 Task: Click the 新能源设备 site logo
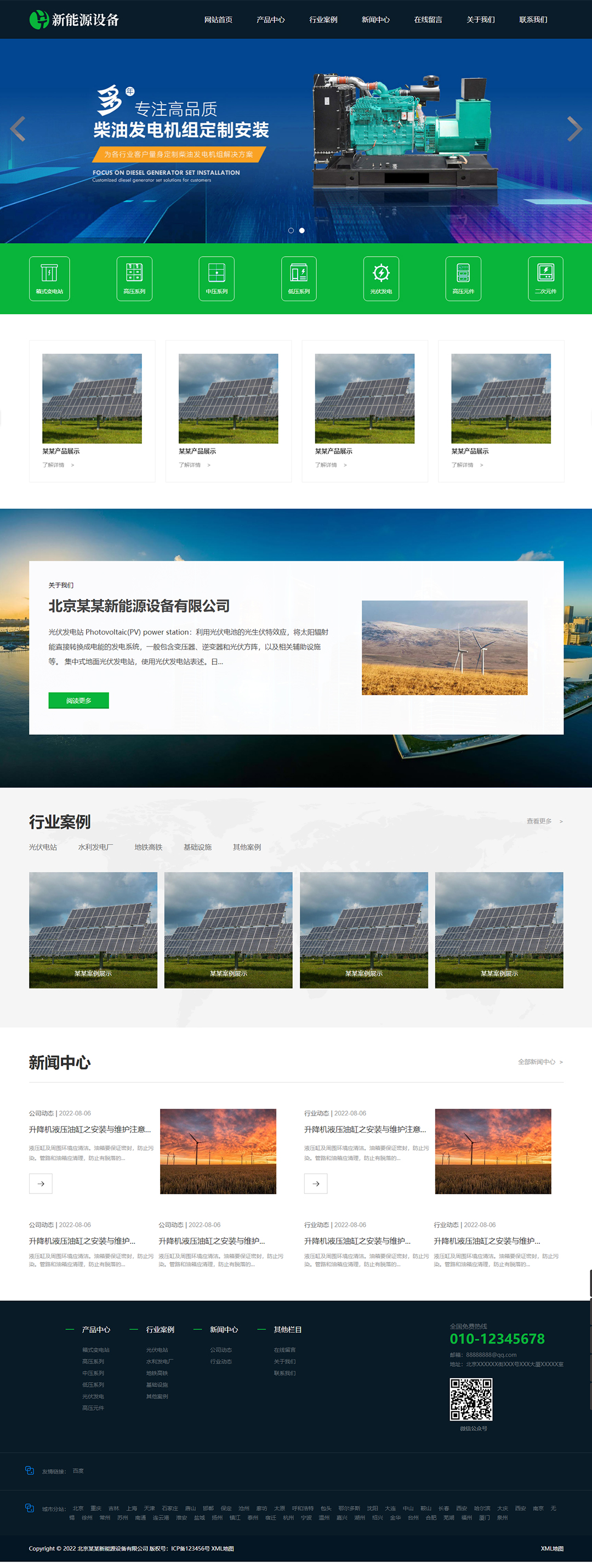[x=74, y=20]
